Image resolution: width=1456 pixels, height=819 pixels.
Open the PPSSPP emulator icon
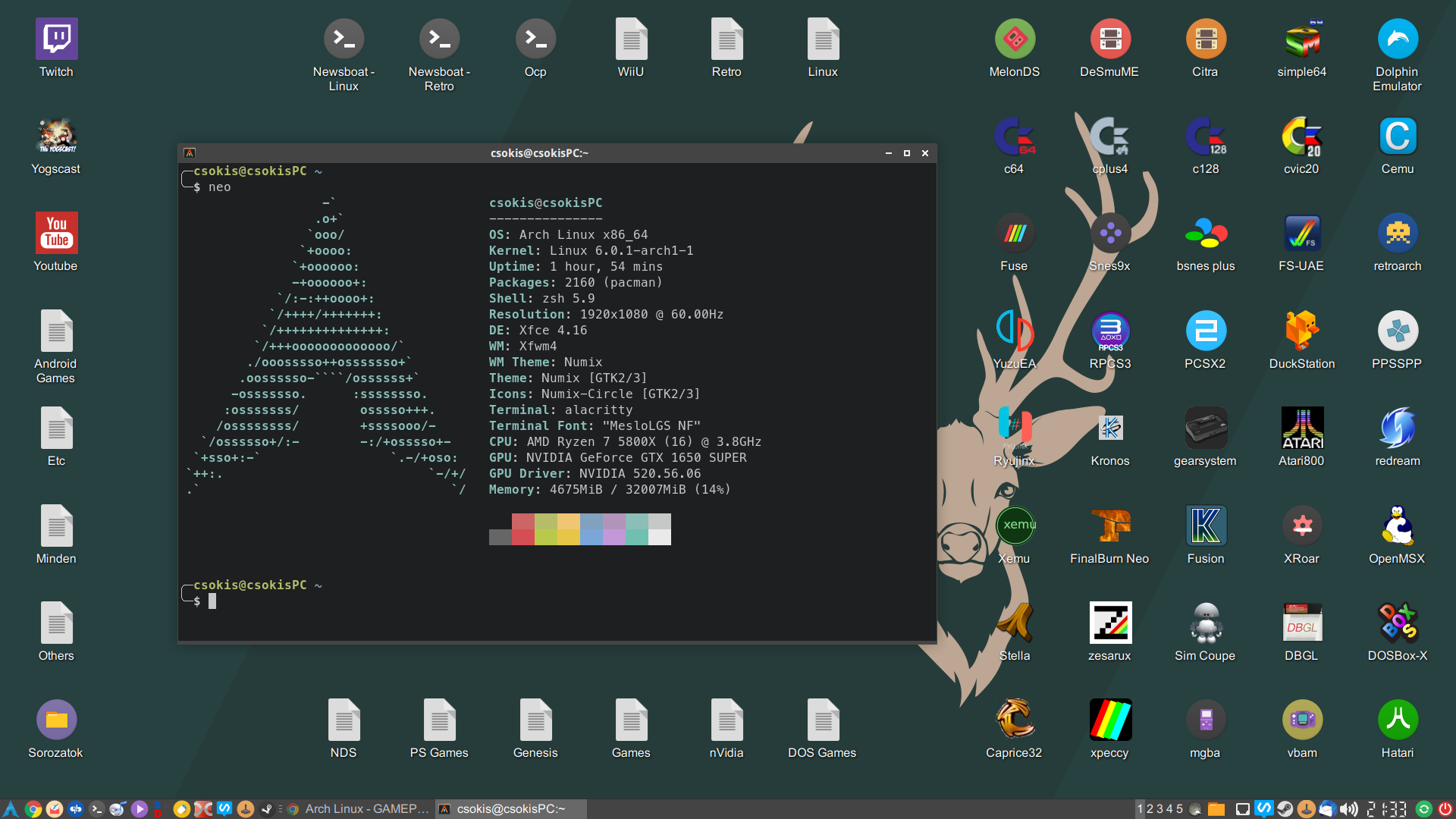point(1398,331)
